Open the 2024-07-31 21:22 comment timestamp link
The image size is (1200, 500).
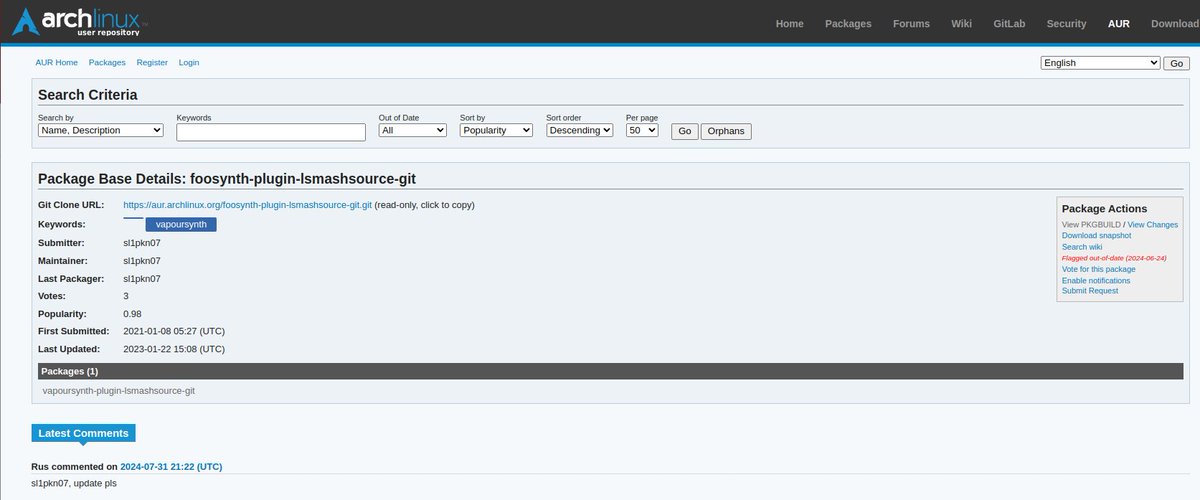(171, 466)
